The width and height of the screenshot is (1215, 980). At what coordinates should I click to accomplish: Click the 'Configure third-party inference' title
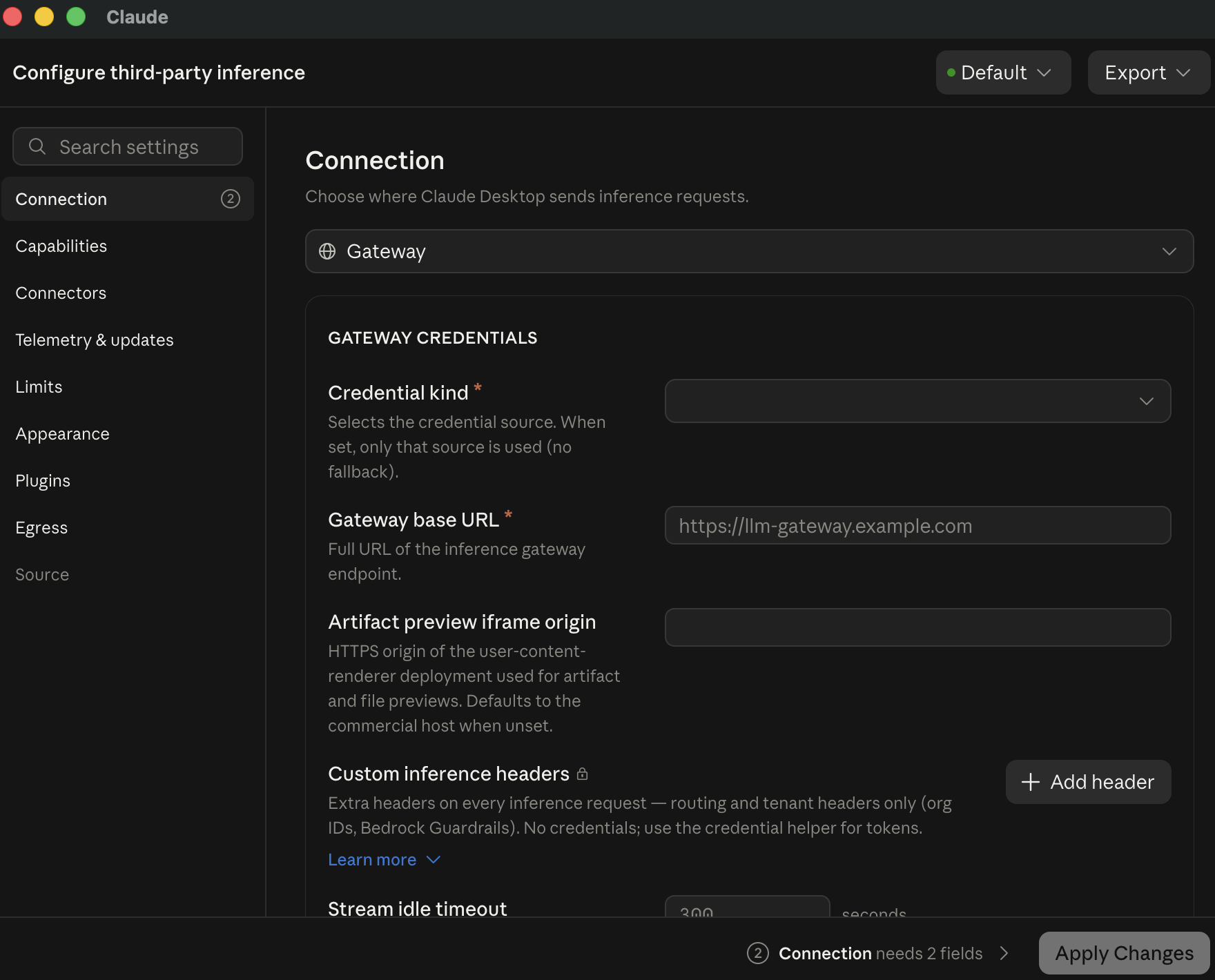coord(159,72)
